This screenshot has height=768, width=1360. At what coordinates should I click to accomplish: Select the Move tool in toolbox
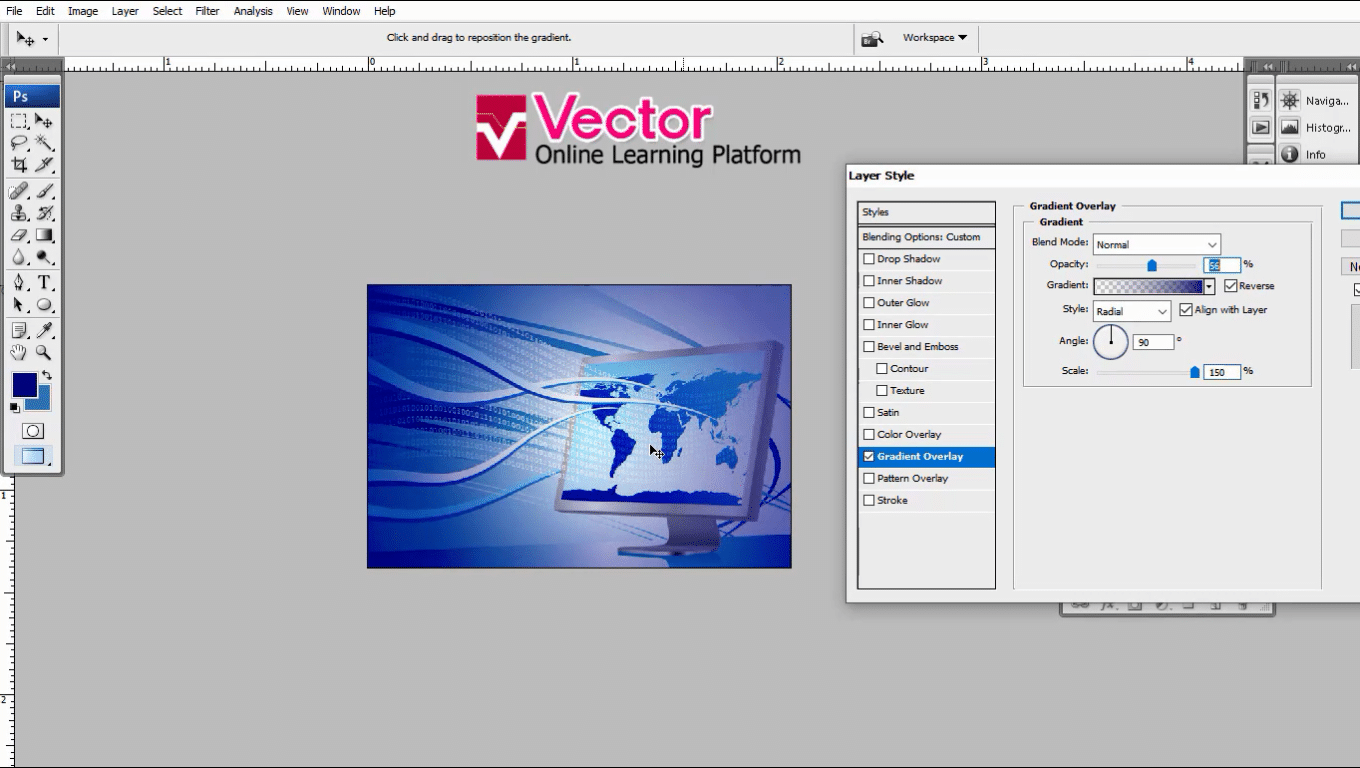tap(44, 121)
